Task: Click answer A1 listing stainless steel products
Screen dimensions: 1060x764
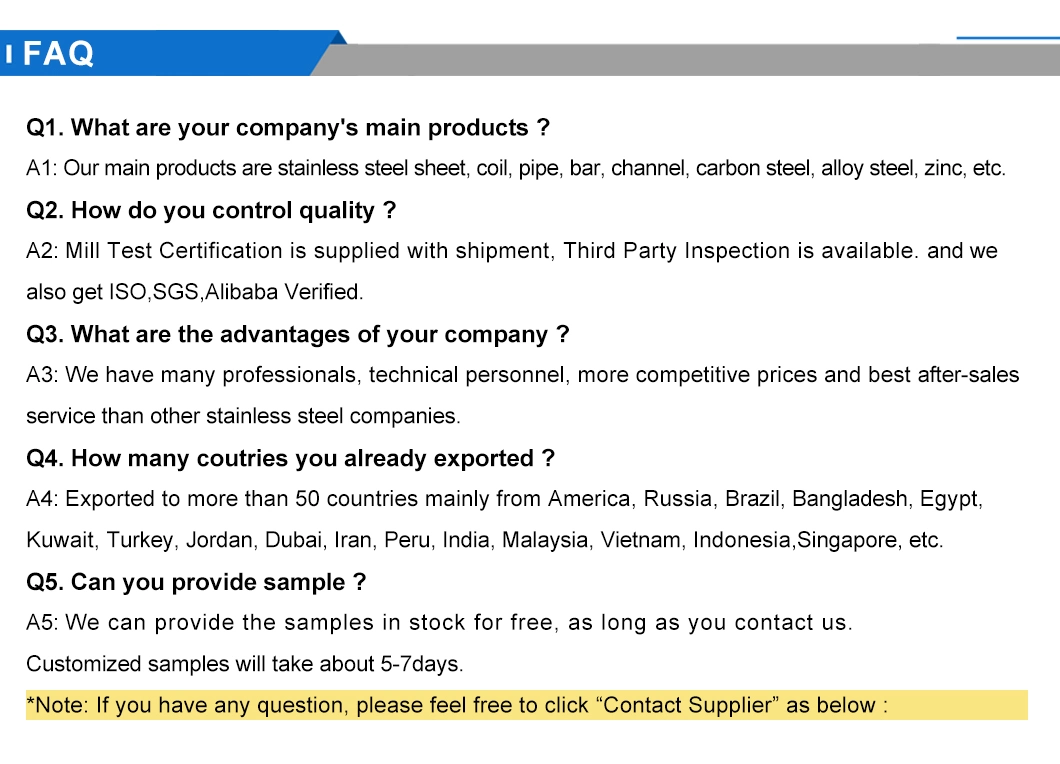Action: pos(515,168)
